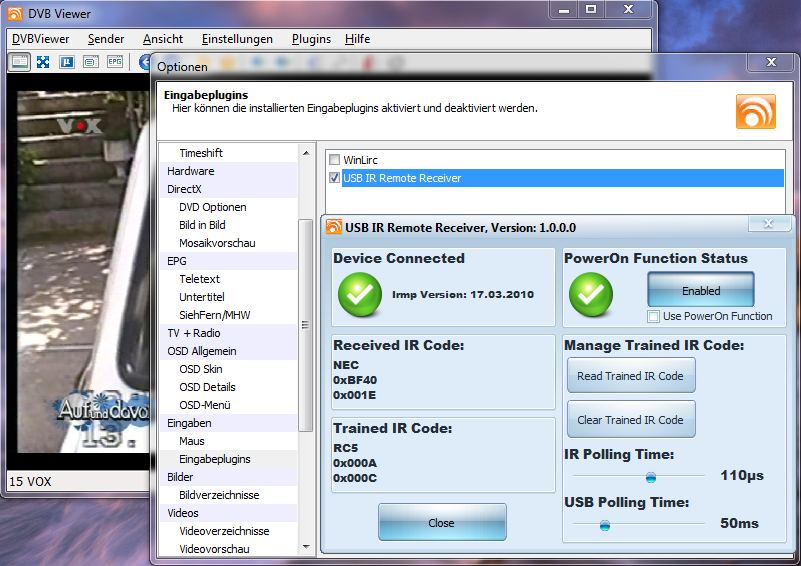The width and height of the screenshot is (801, 566).
Task: Click the 15 VOX status bar text
Action: pyautogui.click(x=31, y=482)
